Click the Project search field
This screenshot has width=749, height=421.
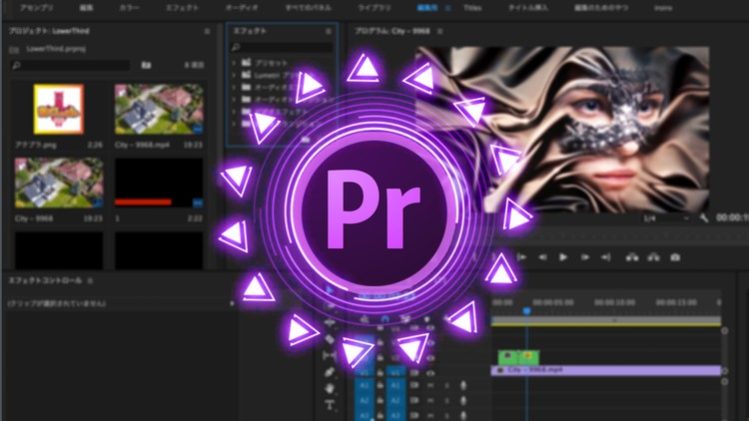(70, 65)
